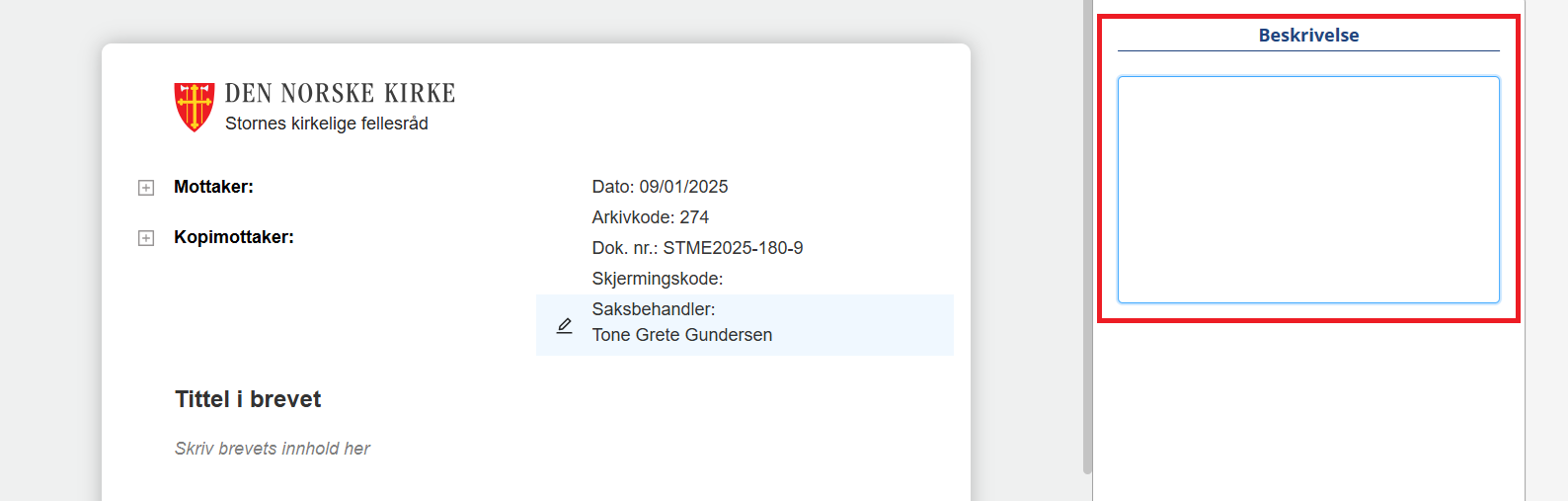
Task: Click the pencil edit icon beside Saksbehandler
Action: (x=565, y=325)
